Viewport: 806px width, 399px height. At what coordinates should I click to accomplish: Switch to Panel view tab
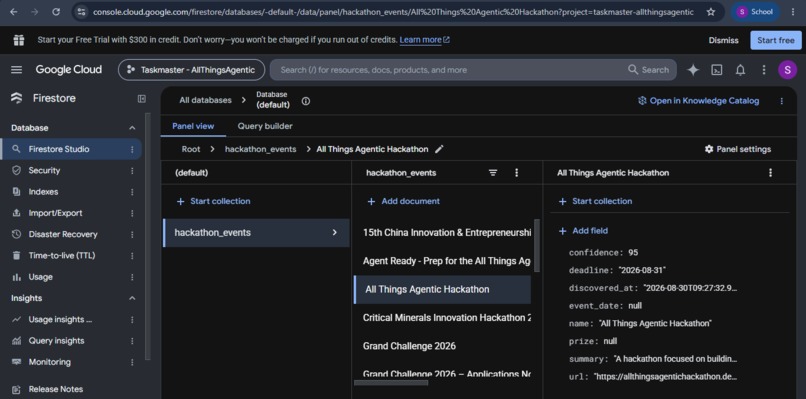pyautogui.click(x=193, y=126)
